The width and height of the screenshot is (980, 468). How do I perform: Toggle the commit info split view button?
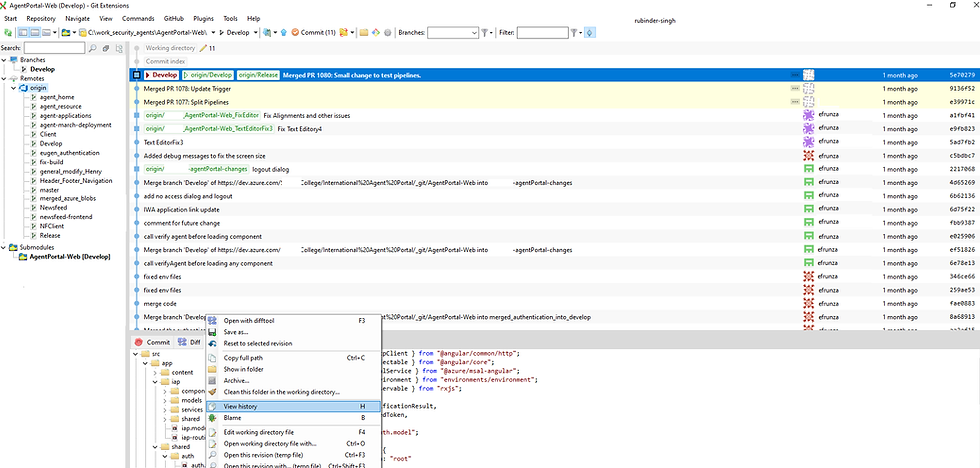35,32
